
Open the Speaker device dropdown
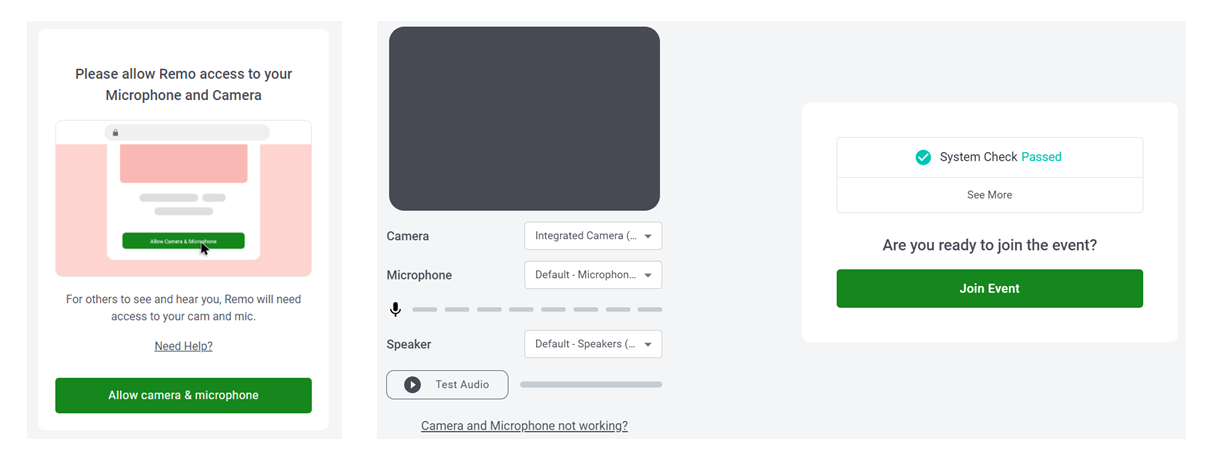tap(593, 344)
